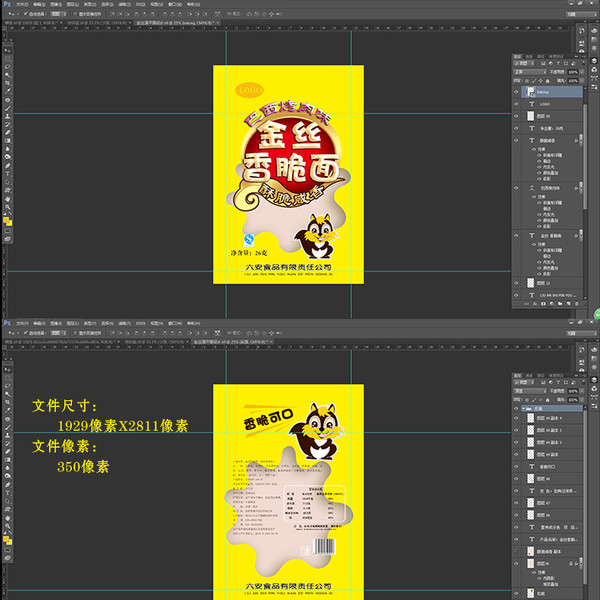Toggle auto-select checkbox in lower options bar

click(26, 333)
